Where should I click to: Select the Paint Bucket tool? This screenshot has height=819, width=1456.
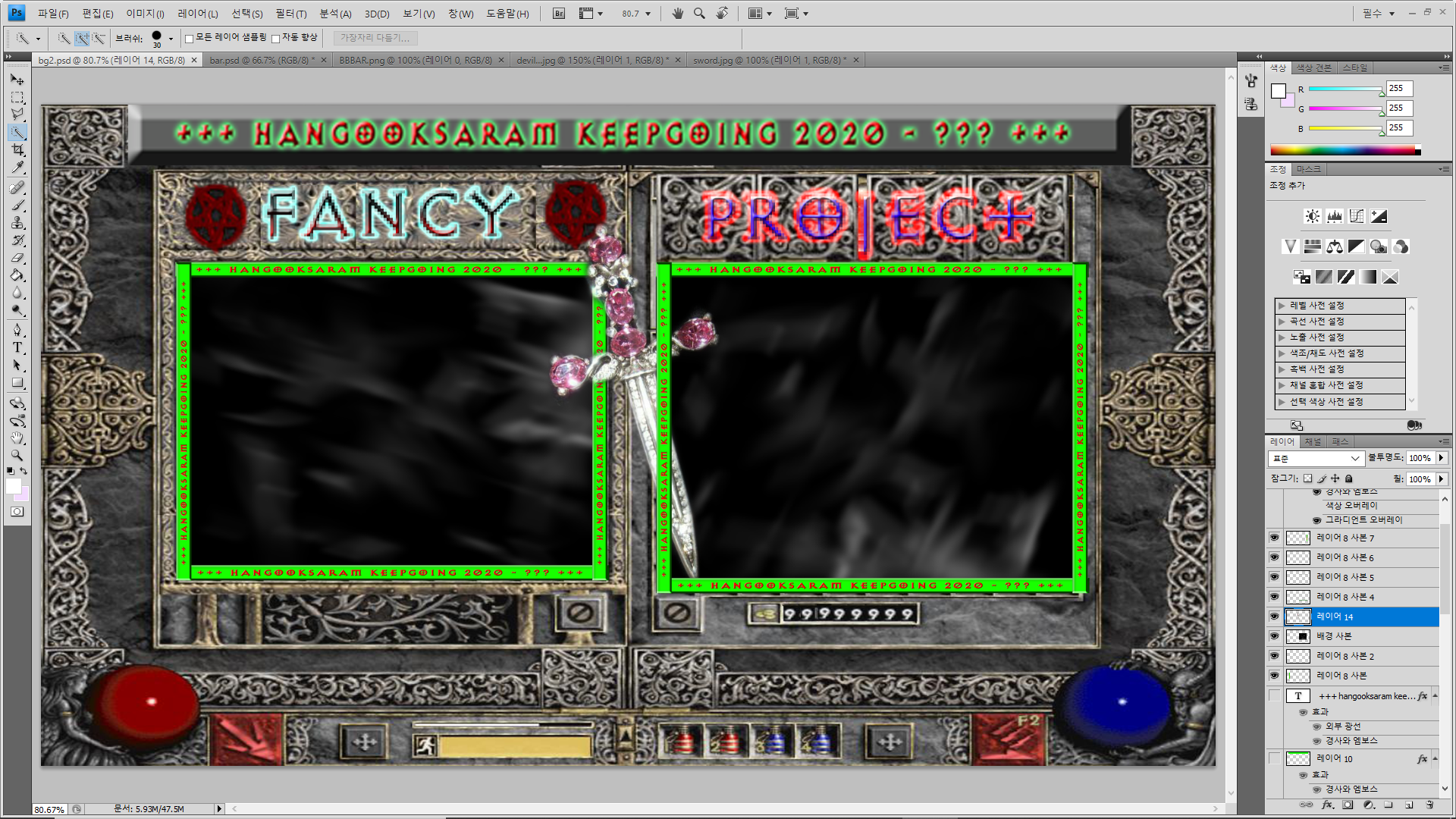pos(17,275)
